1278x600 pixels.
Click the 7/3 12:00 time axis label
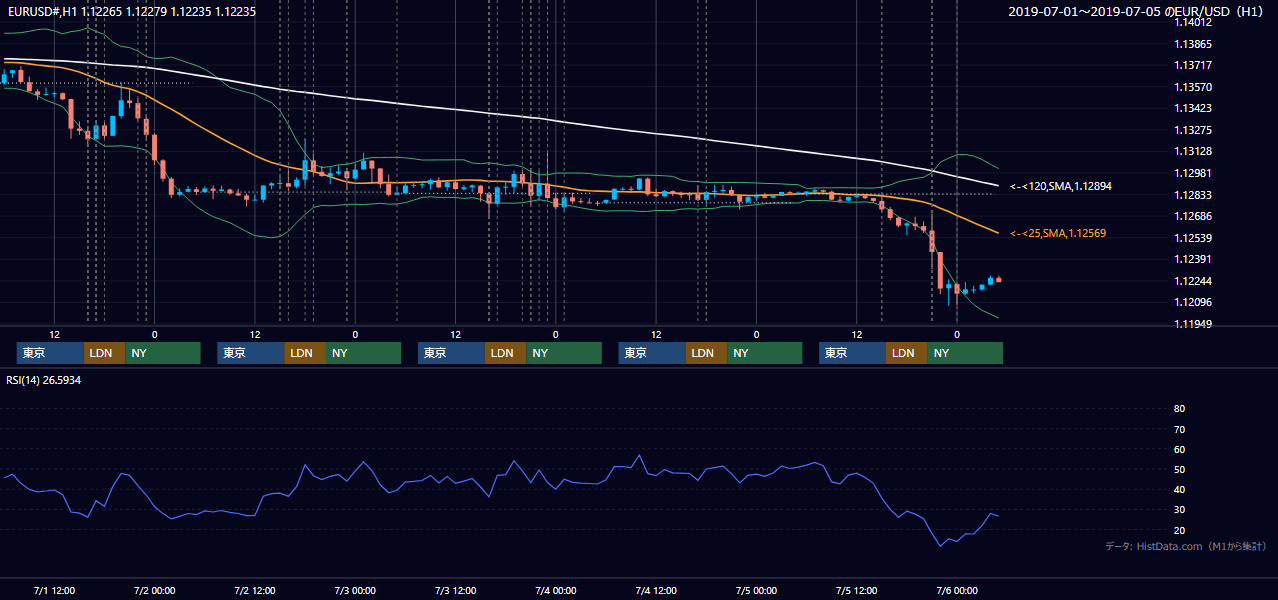click(455, 590)
